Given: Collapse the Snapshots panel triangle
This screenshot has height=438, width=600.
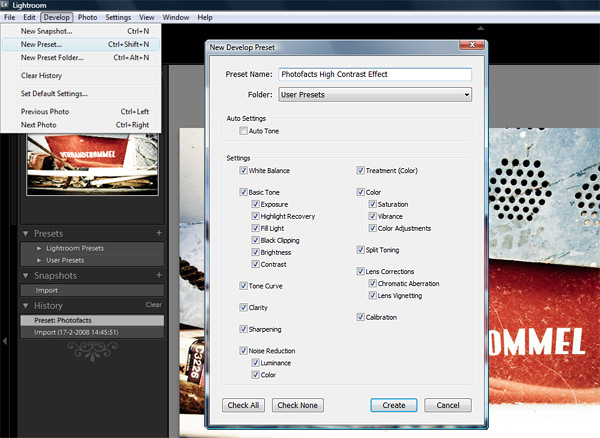Looking at the screenshot, I should 26,275.
